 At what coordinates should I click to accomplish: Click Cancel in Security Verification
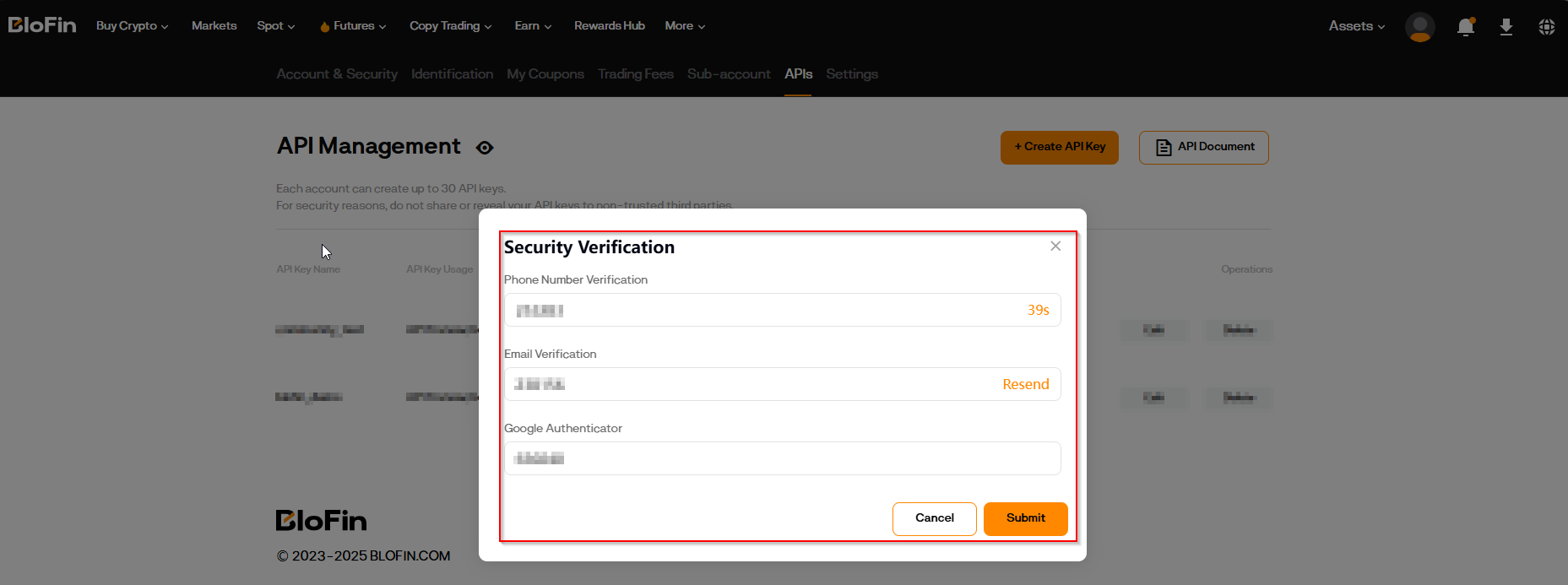click(x=935, y=518)
